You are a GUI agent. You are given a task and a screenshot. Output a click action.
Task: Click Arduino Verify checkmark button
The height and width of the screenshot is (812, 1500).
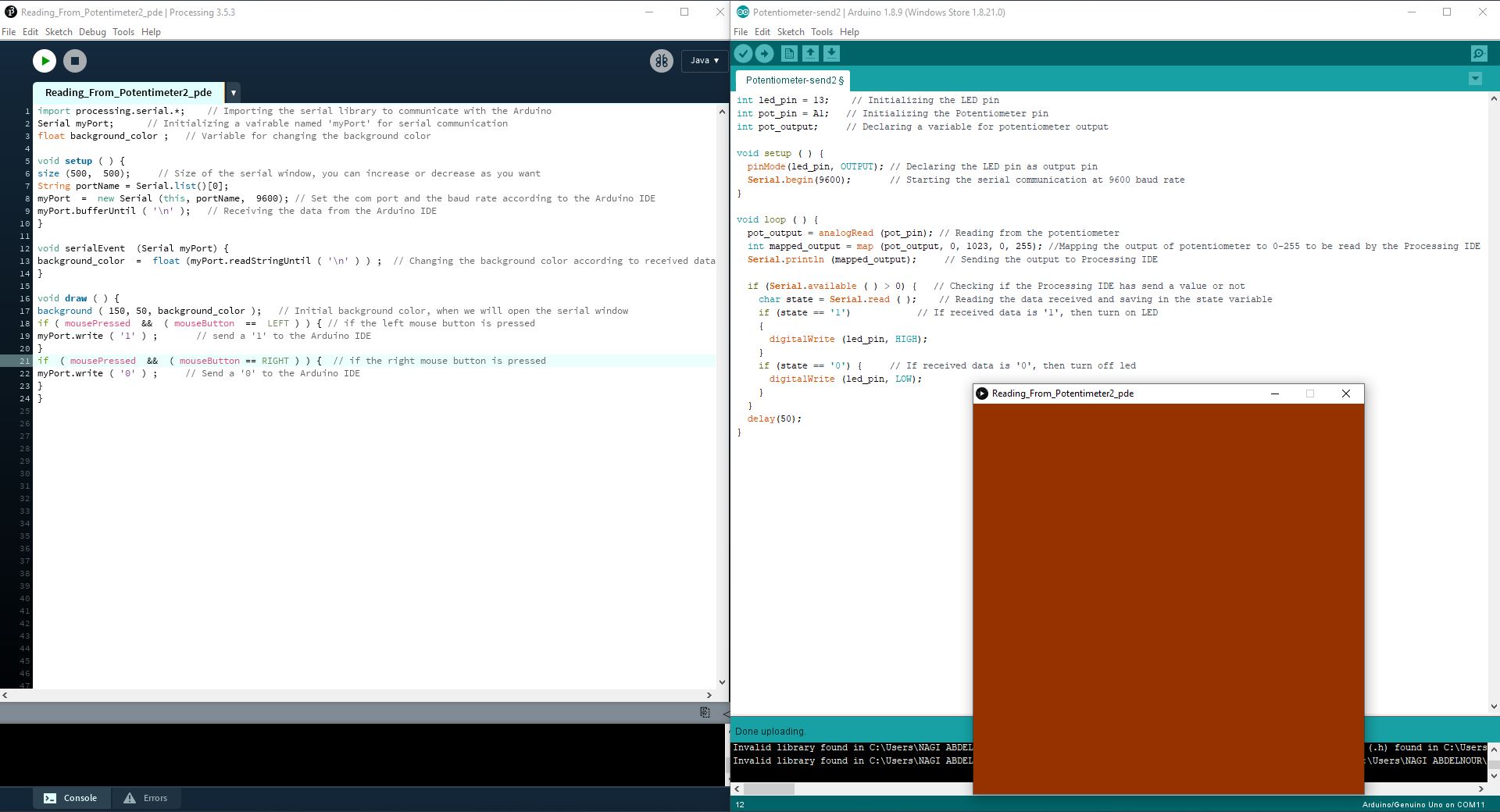(x=744, y=53)
